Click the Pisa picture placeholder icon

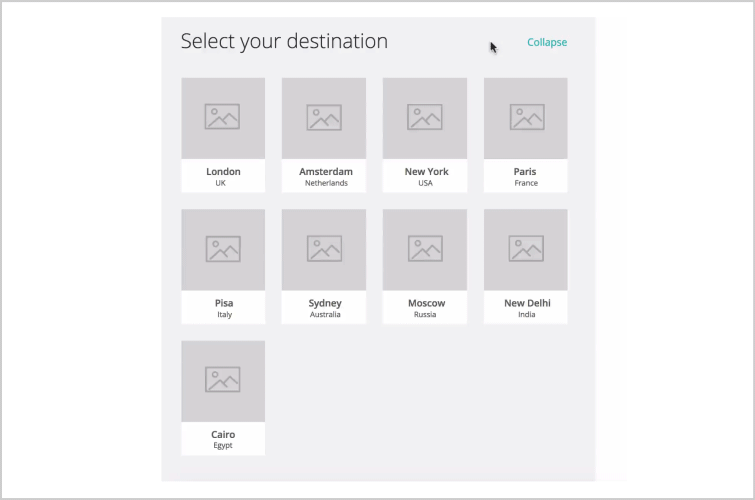(x=223, y=249)
